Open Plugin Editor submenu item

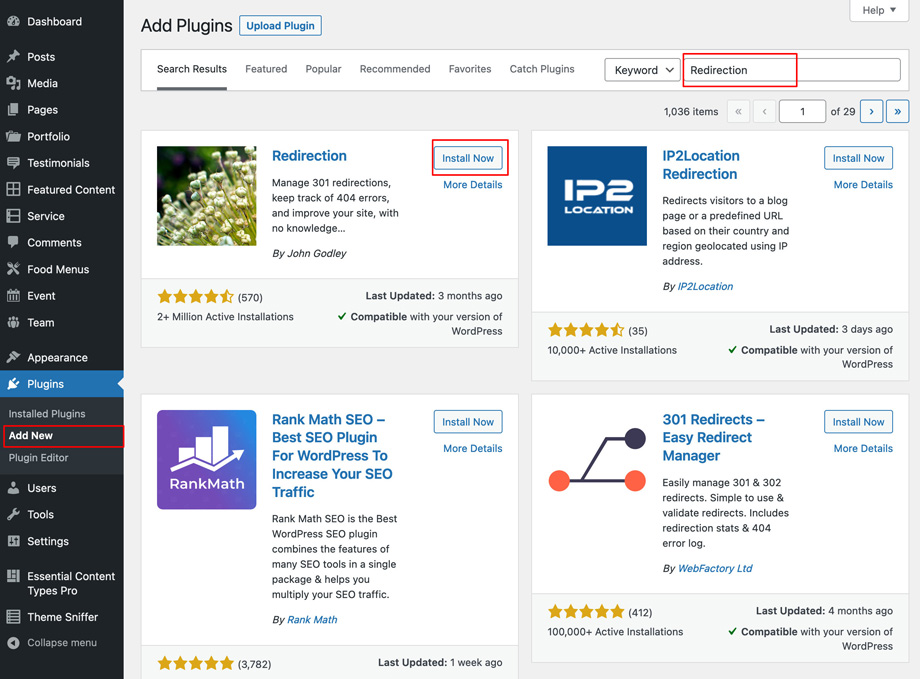pyautogui.click(x=38, y=458)
